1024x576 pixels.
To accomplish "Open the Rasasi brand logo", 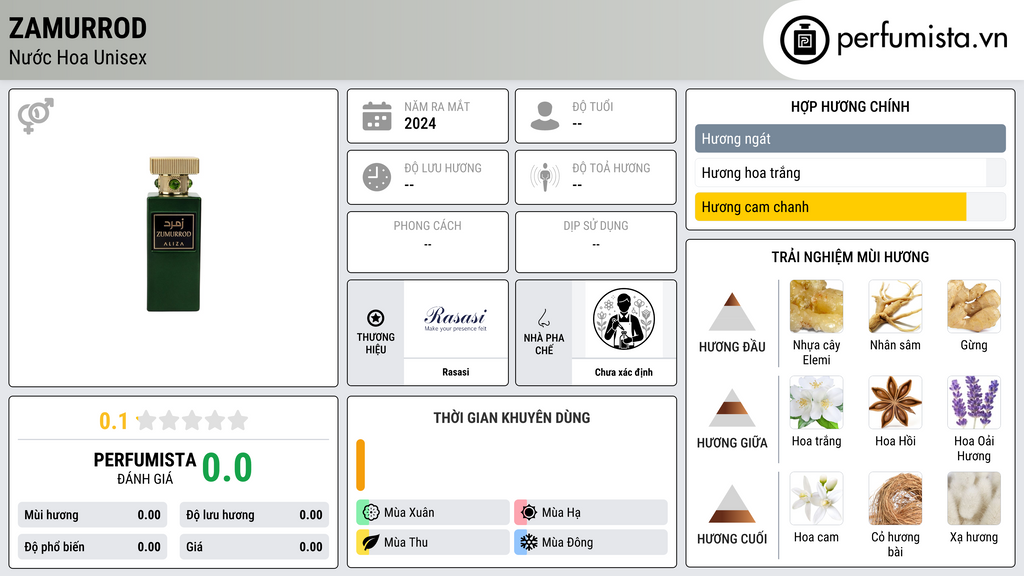I will point(456,319).
